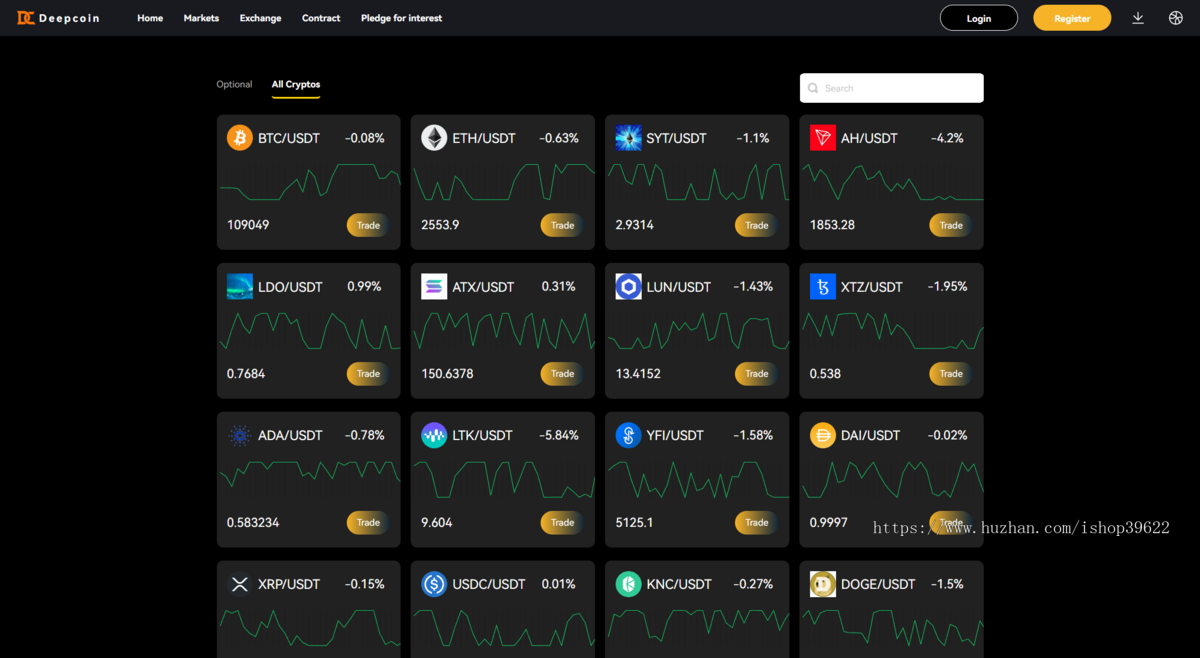Click the 2553.9 ETH price value
This screenshot has height=658, width=1200.
[440, 225]
